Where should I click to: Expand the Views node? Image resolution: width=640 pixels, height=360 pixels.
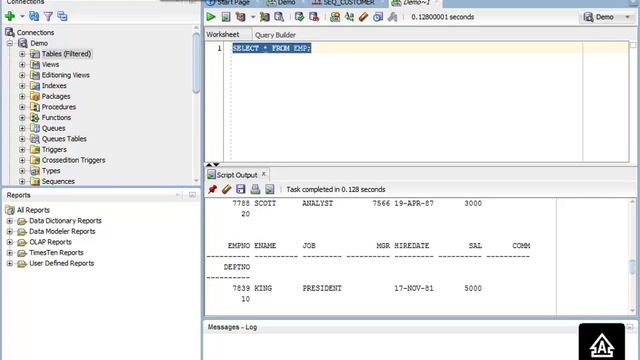22,64
